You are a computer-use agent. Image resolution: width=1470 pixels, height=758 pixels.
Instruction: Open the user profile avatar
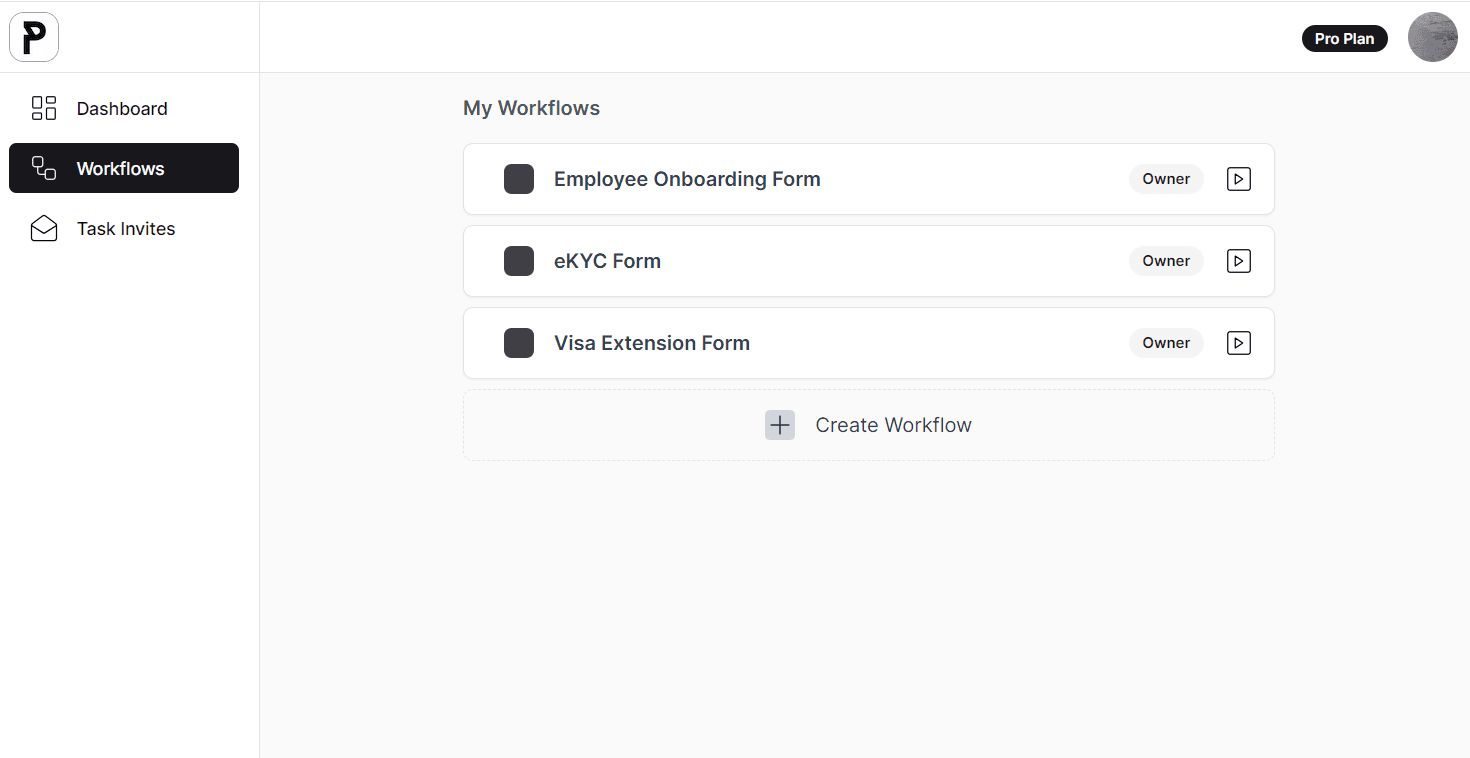point(1433,37)
